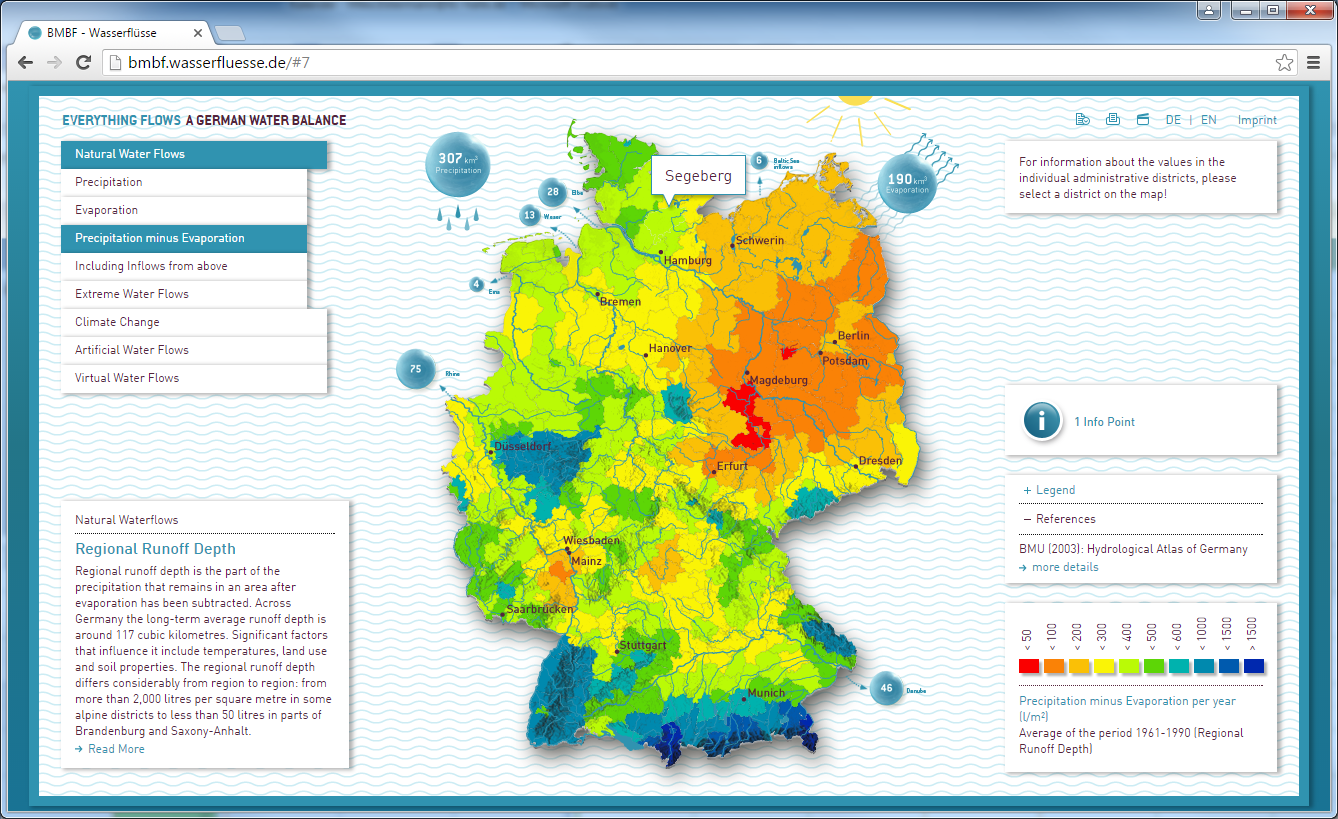Click the orange < 100 legend swatch
The height and width of the screenshot is (819, 1338).
1054,666
